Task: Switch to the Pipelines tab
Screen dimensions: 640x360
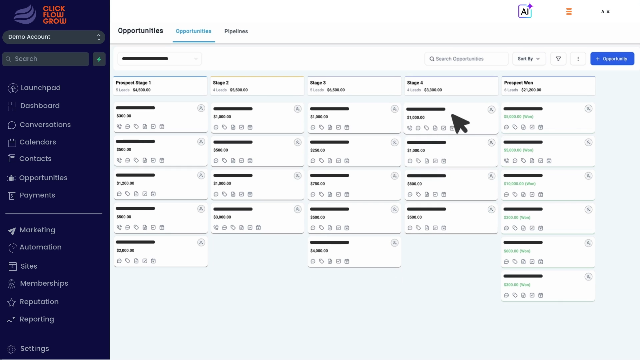Action: pyautogui.click(x=236, y=31)
